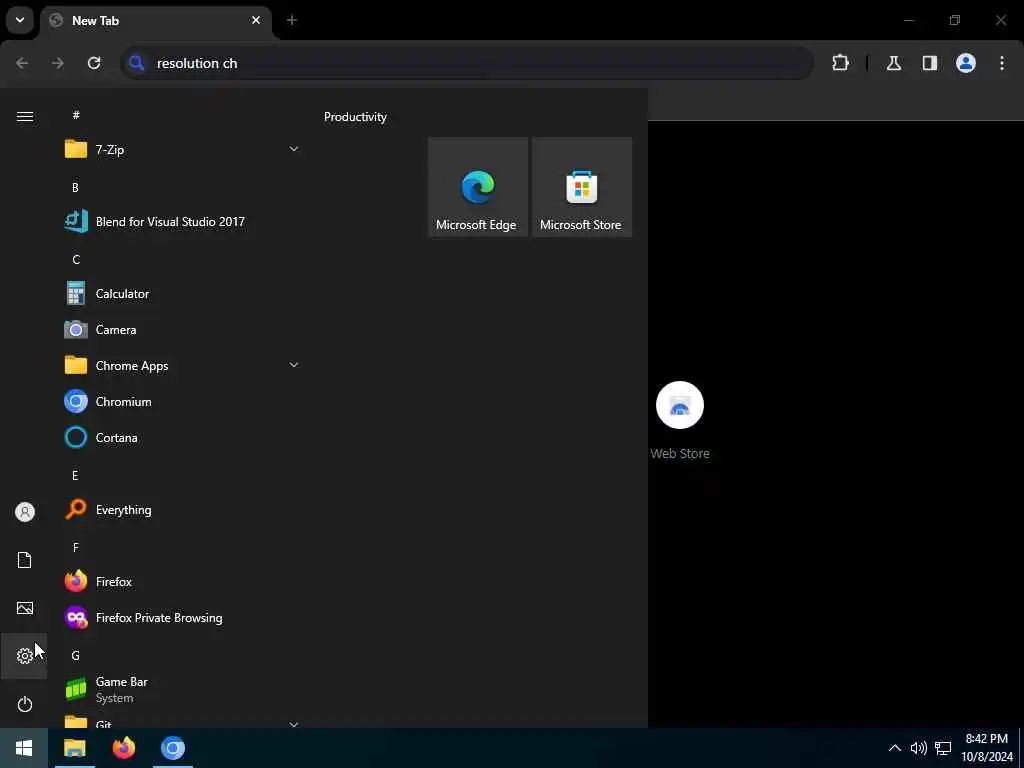Image resolution: width=1024 pixels, height=768 pixels.
Task: Click the address bar containing 'resolution ch'
Action: point(467,63)
